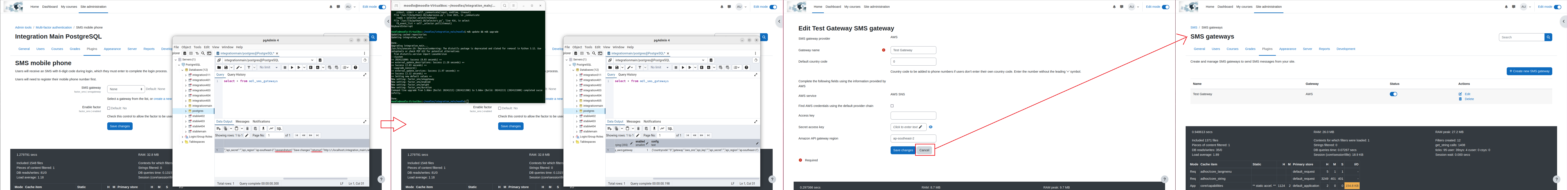Expand Tablespaces node, pgAdmin beside the terminal
This screenshot has width=1568, height=190.
(573, 142)
